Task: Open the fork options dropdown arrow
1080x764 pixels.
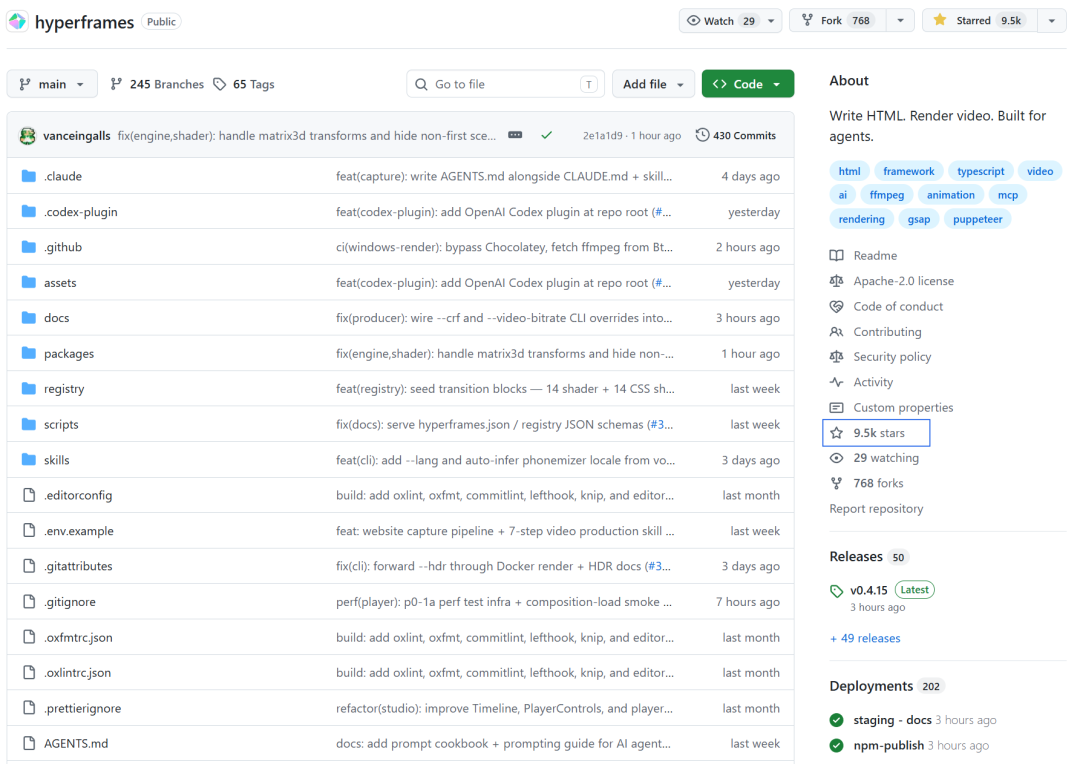Action: pos(900,21)
